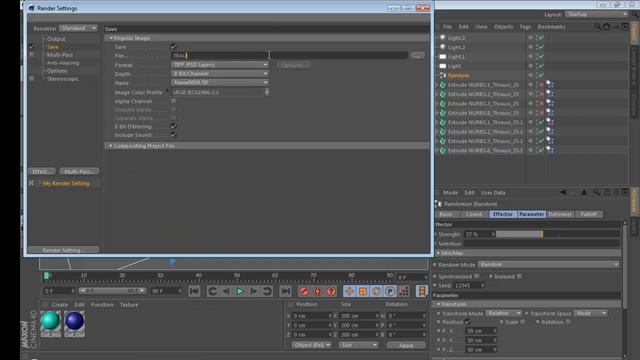Viewport: 640px width, 360px height.
Task: Open the Bookmarks menu in Object Manager
Action: 551,27
